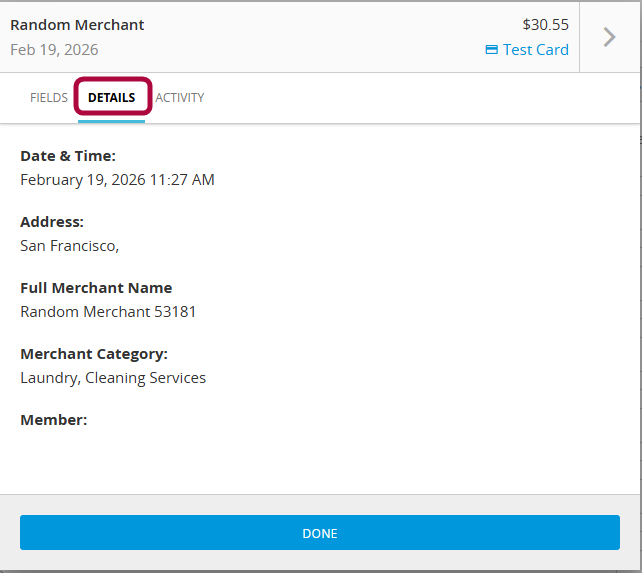
Task: Click the $30.55 transaction amount
Action: [545, 25]
